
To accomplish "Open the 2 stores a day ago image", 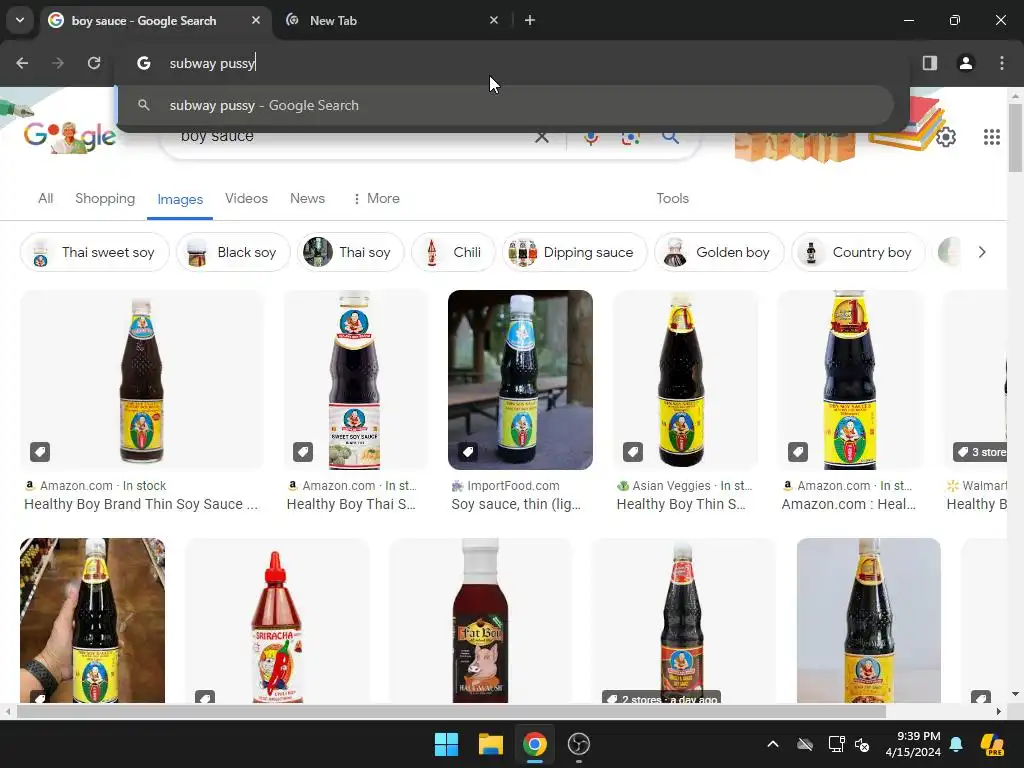I will (x=682, y=620).
